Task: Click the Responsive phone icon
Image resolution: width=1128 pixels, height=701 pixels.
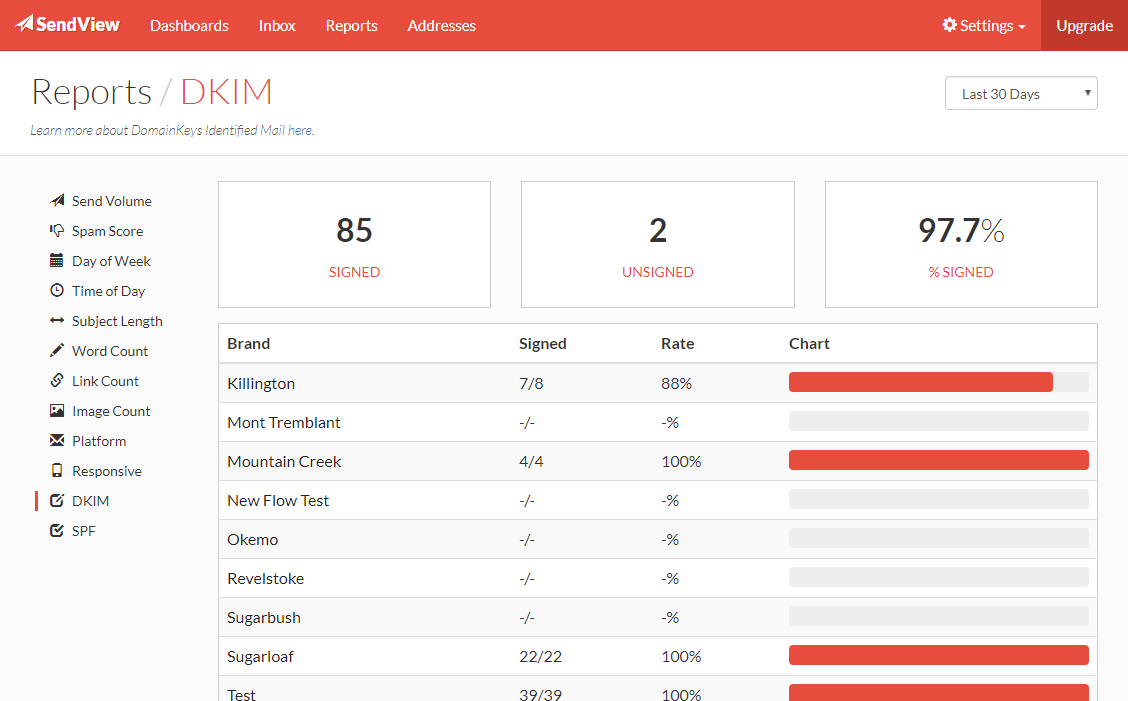Action: click(x=57, y=470)
